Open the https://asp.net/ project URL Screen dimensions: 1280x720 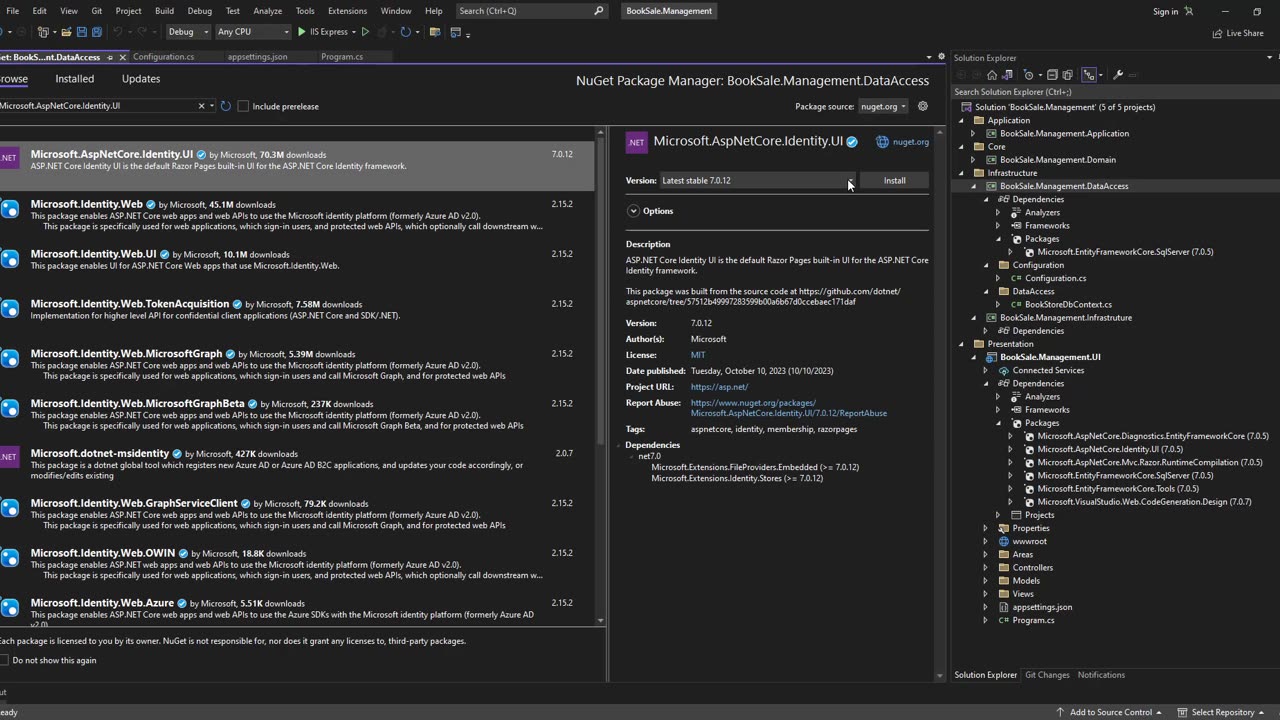[x=719, y=387]
